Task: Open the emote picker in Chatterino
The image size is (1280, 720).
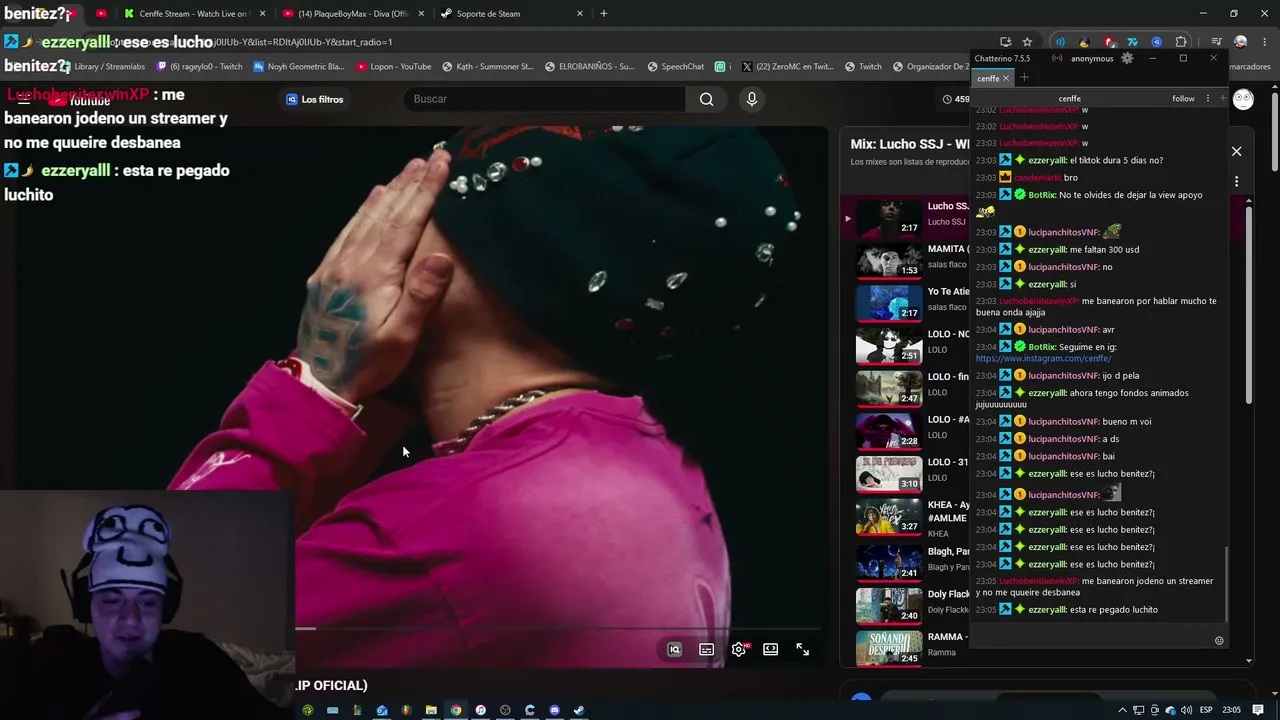Action: (x=1218, y=641)
